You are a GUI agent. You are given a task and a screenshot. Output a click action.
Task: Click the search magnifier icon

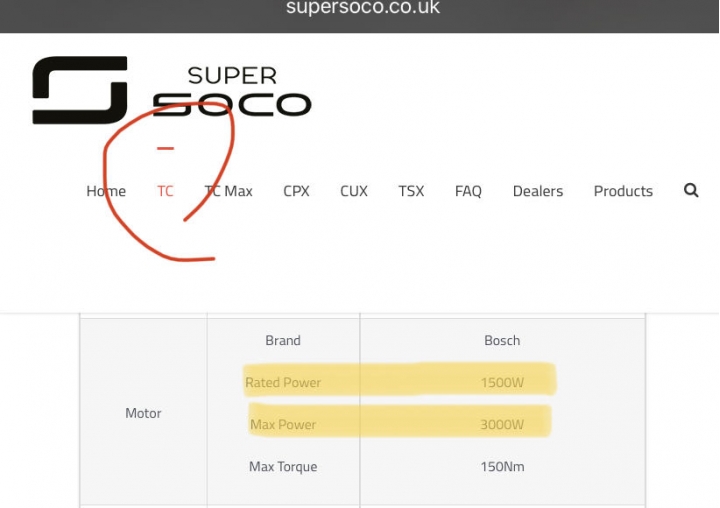[691, 190]
